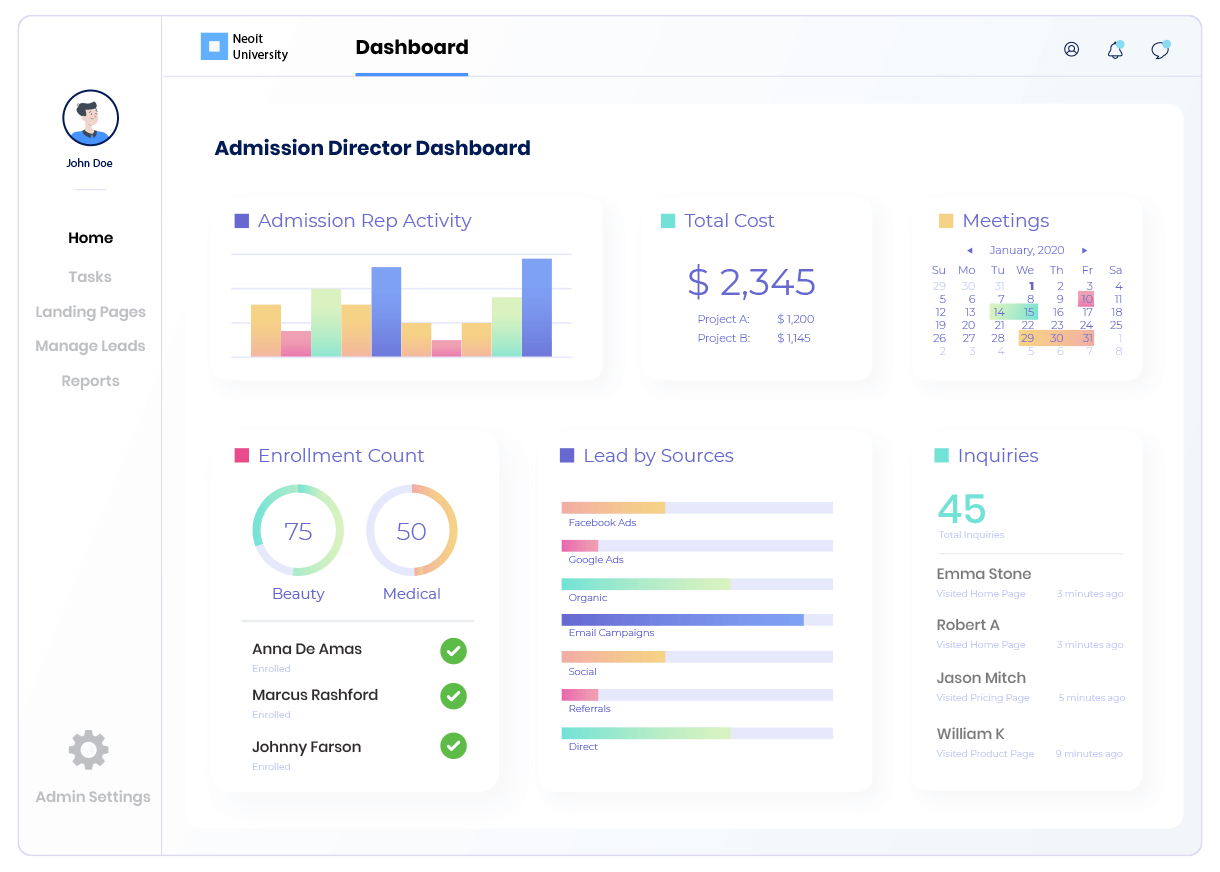Click the Beauty enrollment ring showing 75
The image size is (1220, 872).
tap(298, 531)
